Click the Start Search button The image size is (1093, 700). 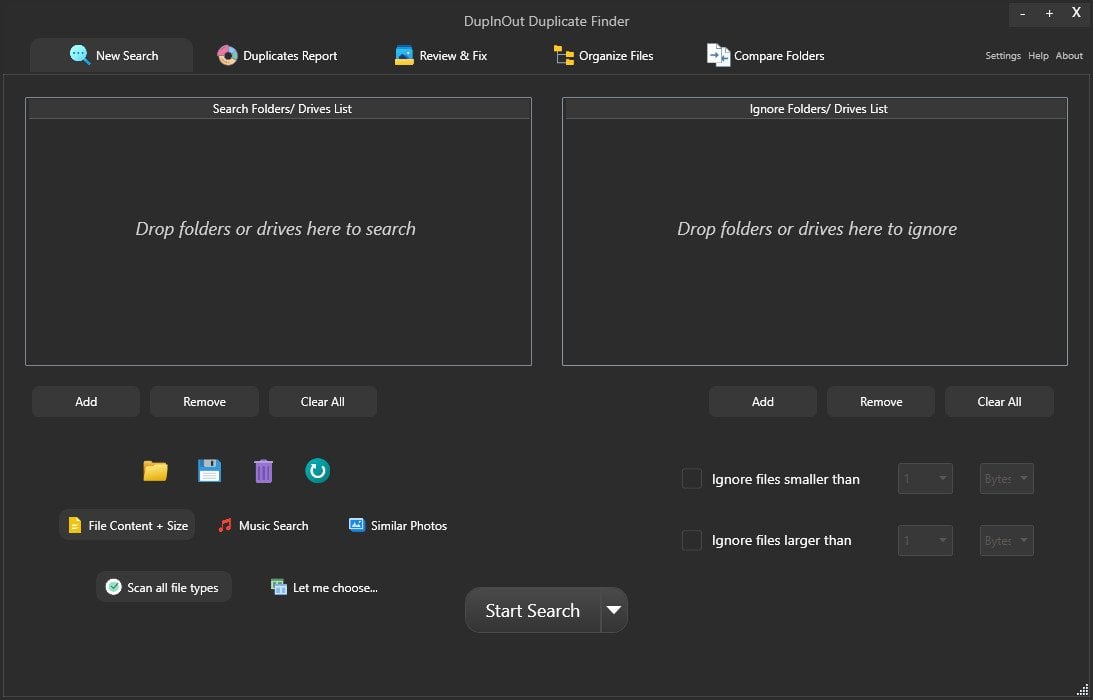point(532,611)
